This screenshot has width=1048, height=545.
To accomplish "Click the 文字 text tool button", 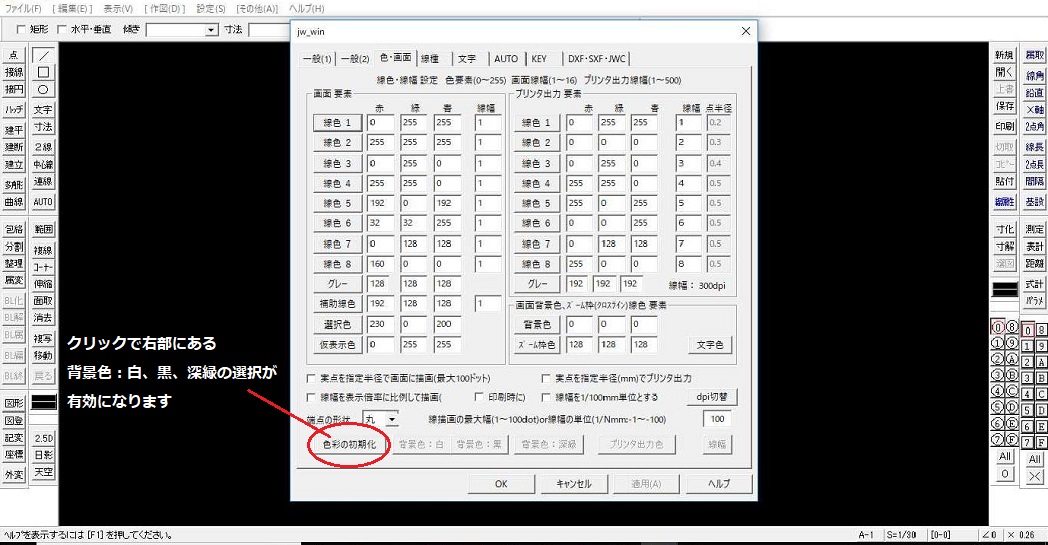I will (43, 110).
